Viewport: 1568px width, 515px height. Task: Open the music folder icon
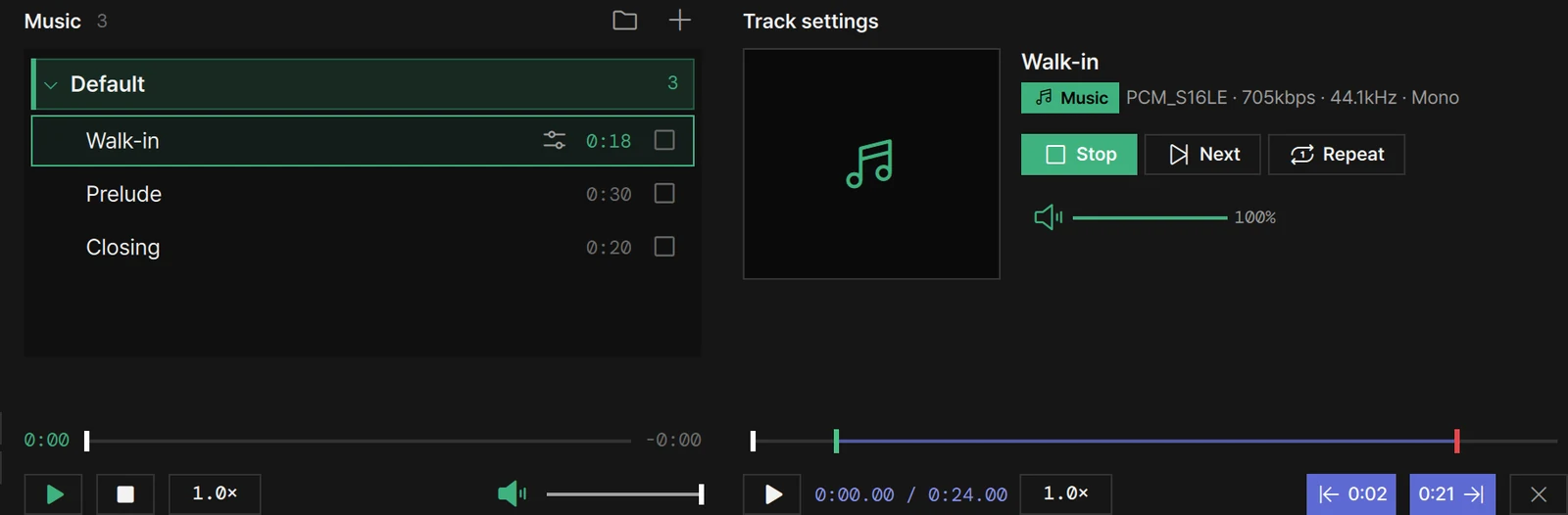pyautogui.click(x=624, y=21)
